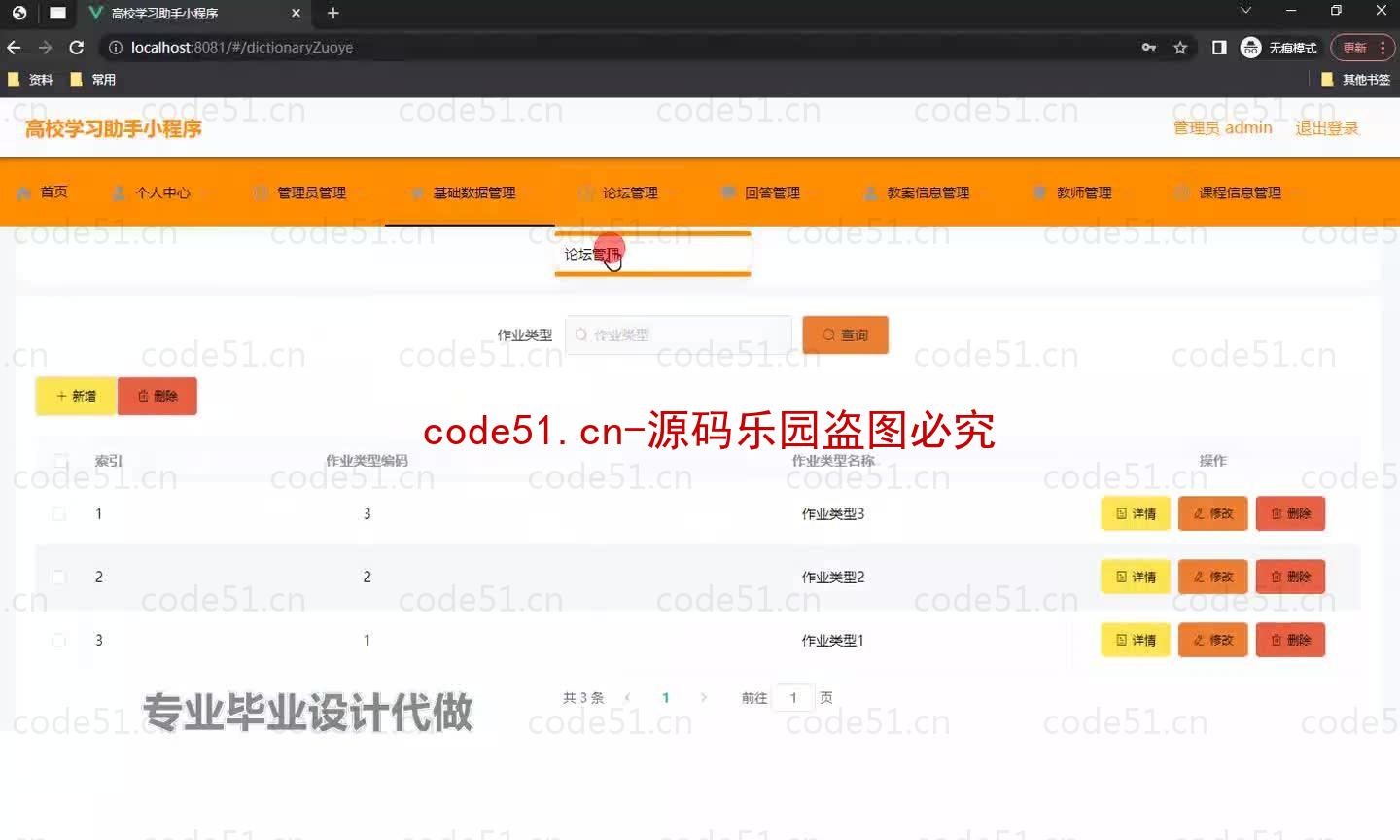Open the 资料 bookmarks folder
The image size is (1400, 840).
click(30, 80)
